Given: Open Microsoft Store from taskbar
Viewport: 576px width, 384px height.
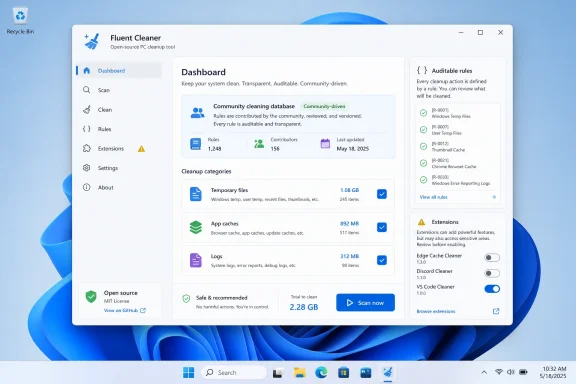Looking at the screenshot, I should (343, 373).
